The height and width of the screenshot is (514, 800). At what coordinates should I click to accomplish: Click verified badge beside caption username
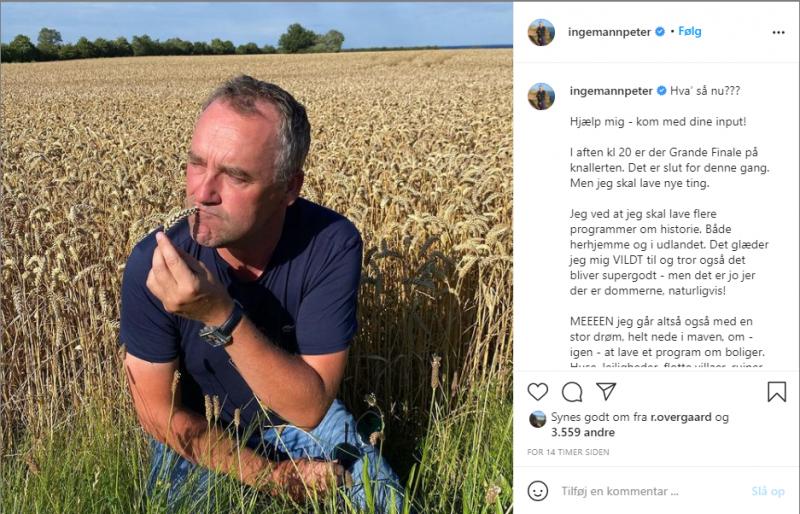[x=661, y=91]
